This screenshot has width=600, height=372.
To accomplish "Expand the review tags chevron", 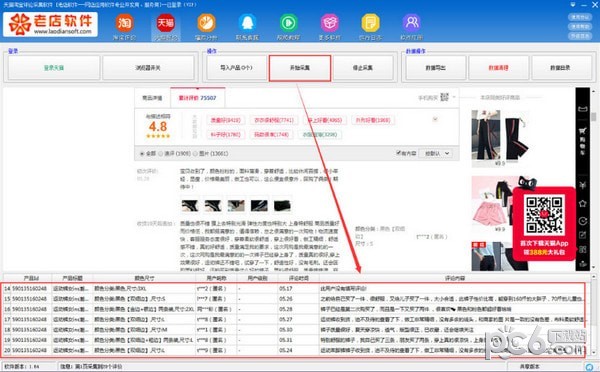I will [435, 119].
